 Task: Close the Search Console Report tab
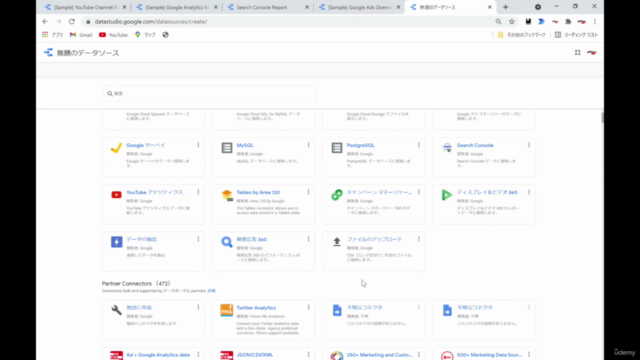click(x=307, y=7)
